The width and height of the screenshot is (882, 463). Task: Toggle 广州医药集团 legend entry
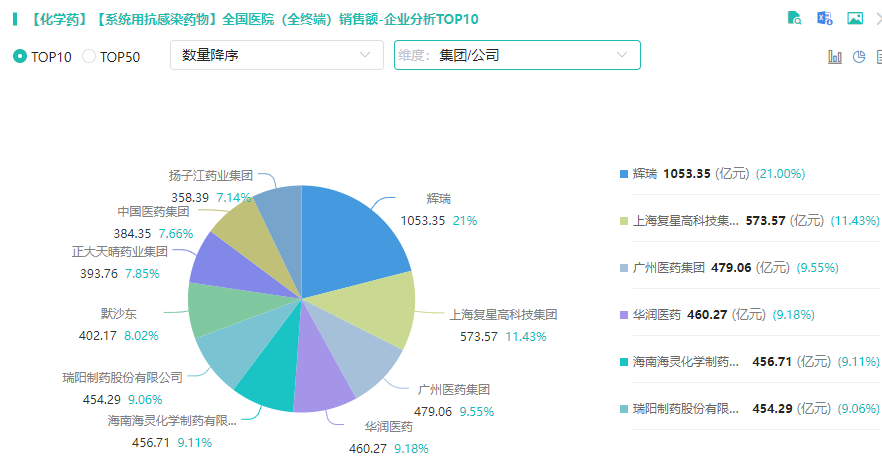point(669,267)
